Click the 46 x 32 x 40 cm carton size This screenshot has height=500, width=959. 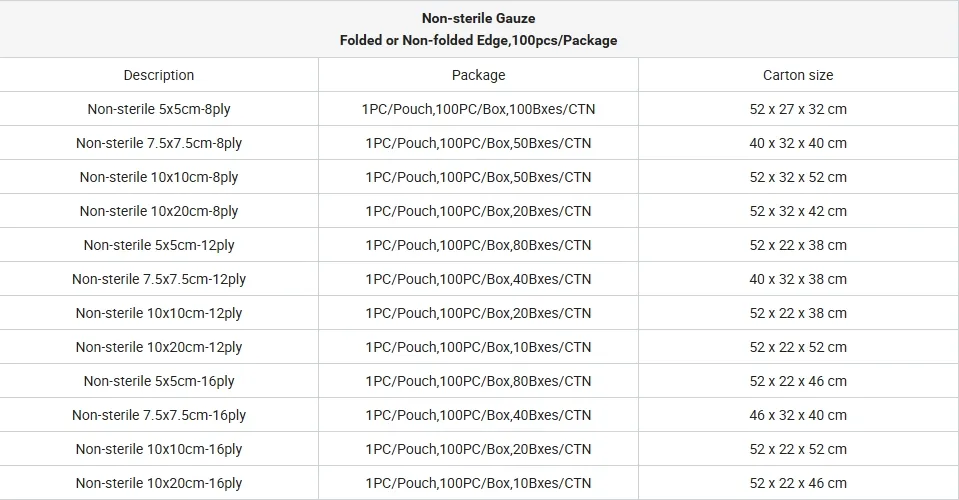[798, 415]
